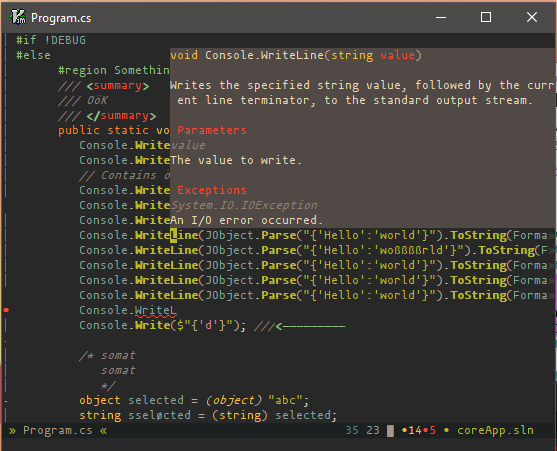
Task: Click the opening <summary> doc tag
Action: [118, 86]
